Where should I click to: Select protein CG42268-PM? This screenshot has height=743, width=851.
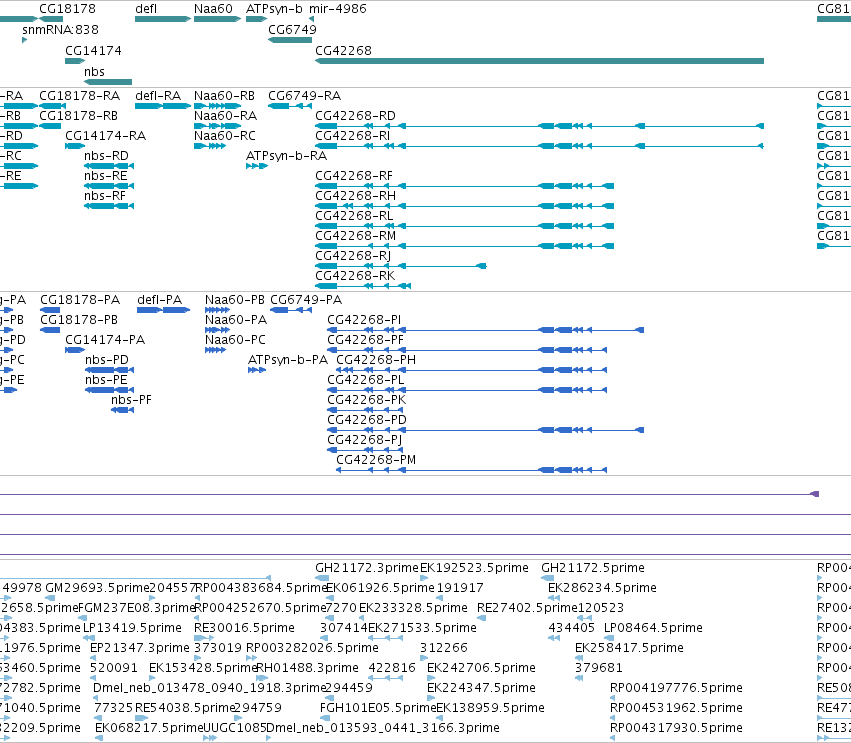(x=472, y=470)
